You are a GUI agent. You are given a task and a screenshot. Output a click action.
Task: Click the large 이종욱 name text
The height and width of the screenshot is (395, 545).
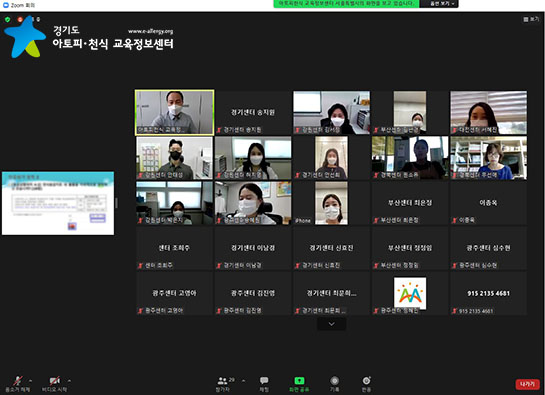tap(488, 202)
